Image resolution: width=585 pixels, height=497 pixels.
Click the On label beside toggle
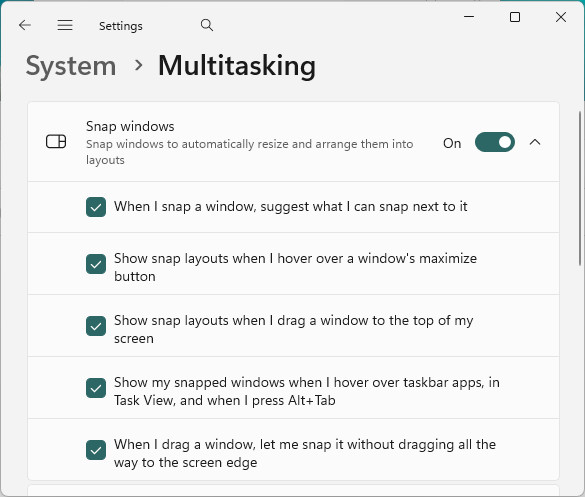452,143
